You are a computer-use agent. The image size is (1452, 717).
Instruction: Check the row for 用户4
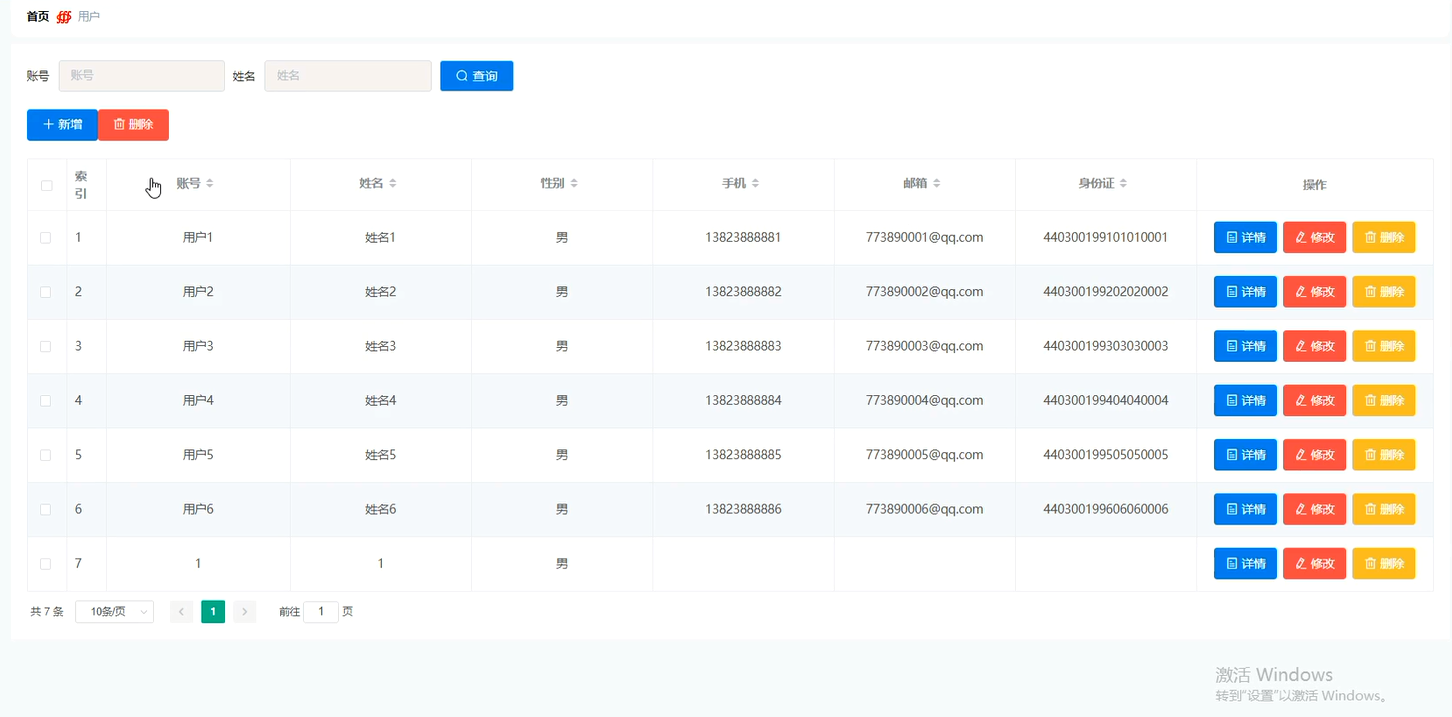(46, 401)
